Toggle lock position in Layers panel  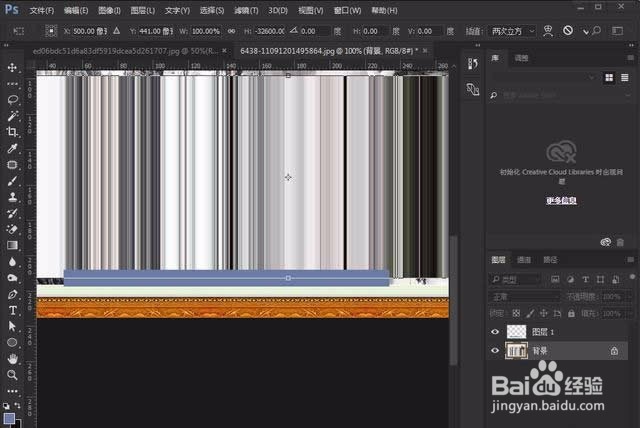click(x=544, y=313)
